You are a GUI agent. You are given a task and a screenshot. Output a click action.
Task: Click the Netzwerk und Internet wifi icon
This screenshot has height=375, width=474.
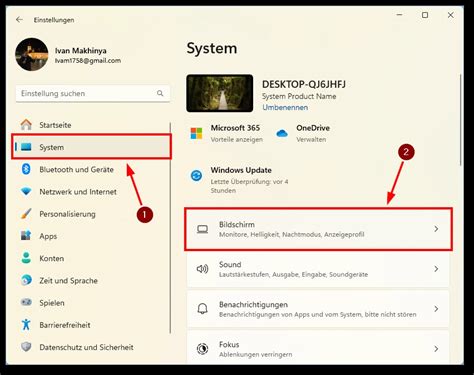[26, 192]
